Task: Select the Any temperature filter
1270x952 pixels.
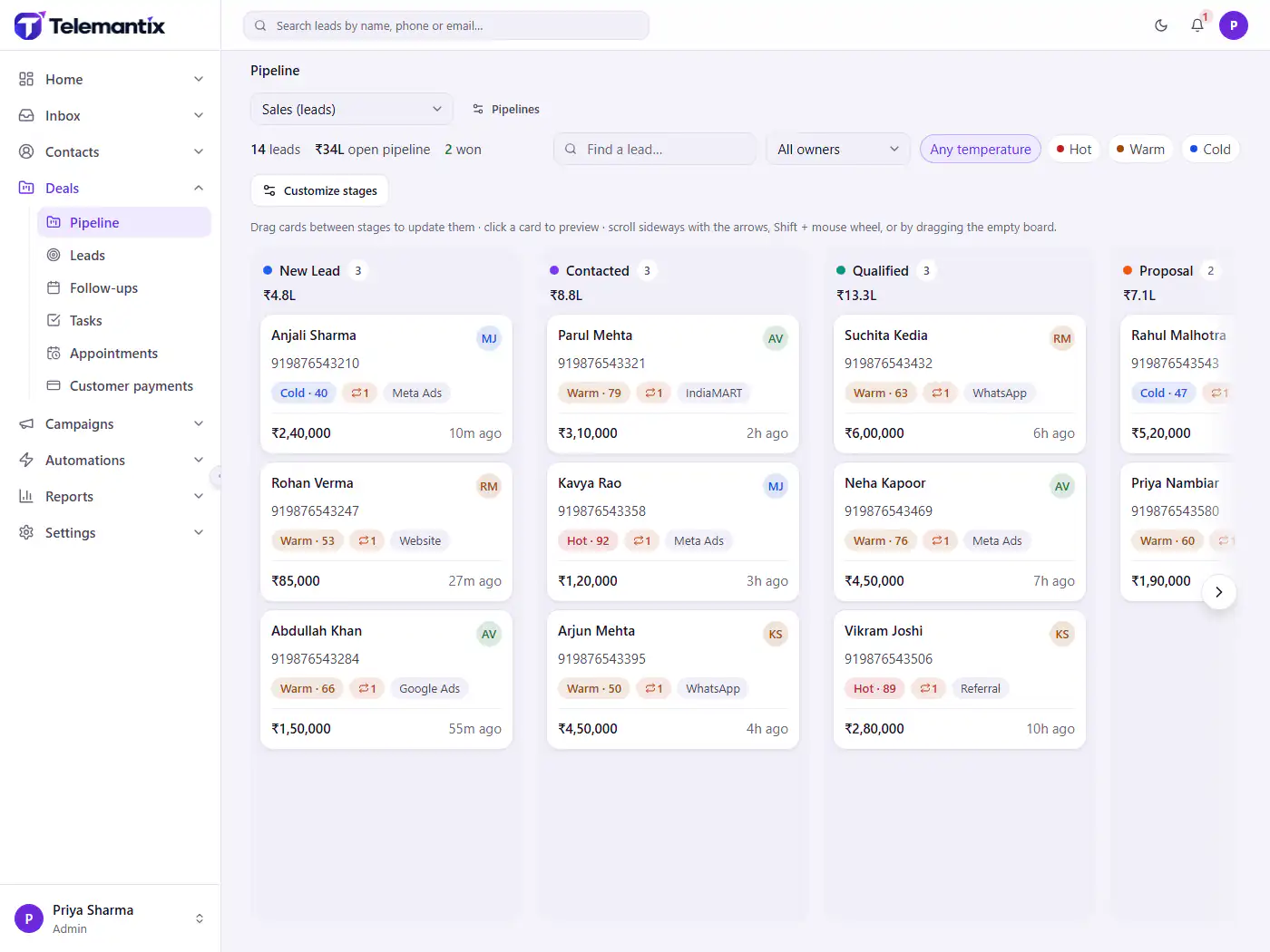Action: [x=980, y=150]
